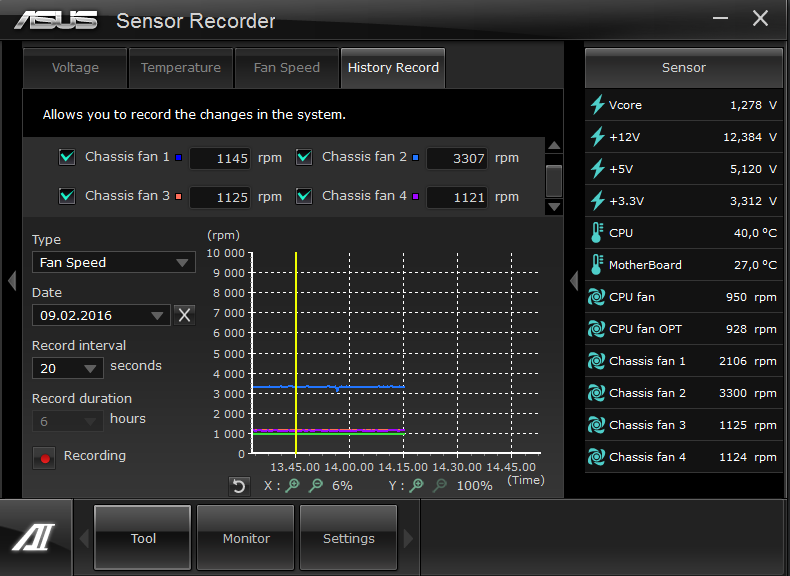Uncheck the Chassis fan 4 checkbox
This screenshot has width=790, height=576.
[x=304, y=196]
